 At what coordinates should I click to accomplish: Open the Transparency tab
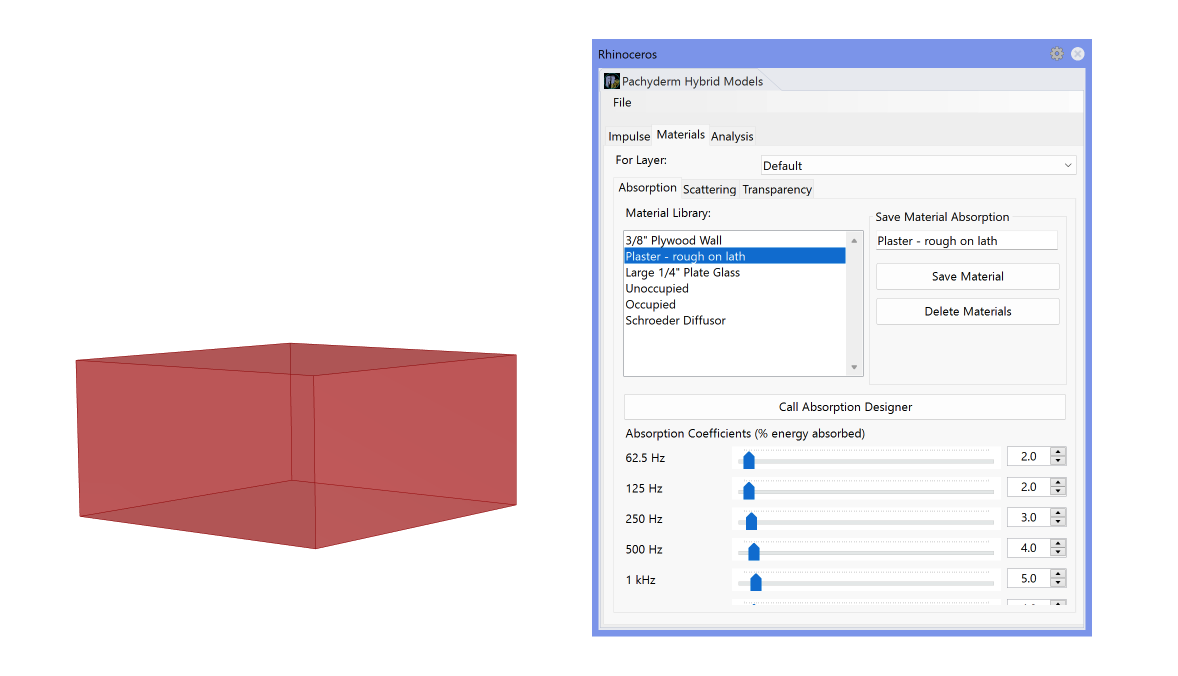click(777, 189)
